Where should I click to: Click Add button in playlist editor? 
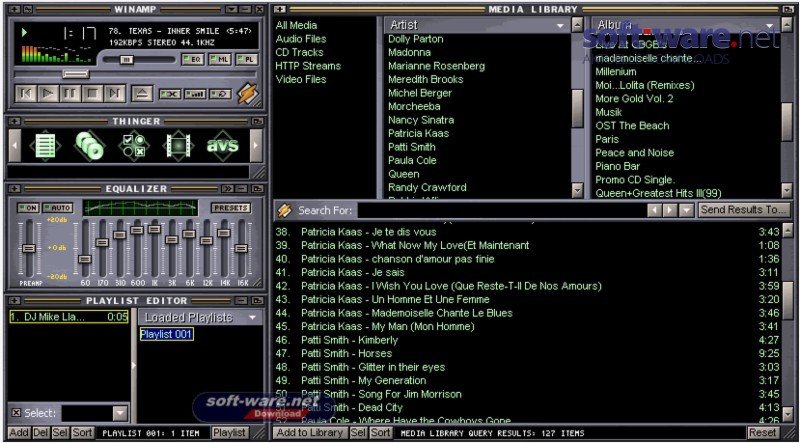point(19,433)
